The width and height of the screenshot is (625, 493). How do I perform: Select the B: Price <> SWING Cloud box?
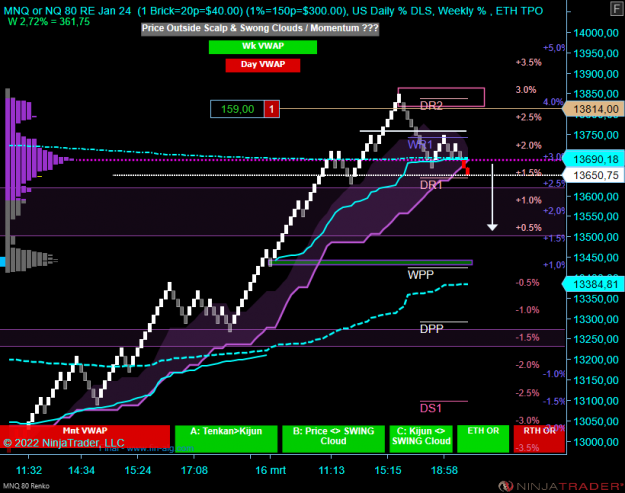click(333, 438)
